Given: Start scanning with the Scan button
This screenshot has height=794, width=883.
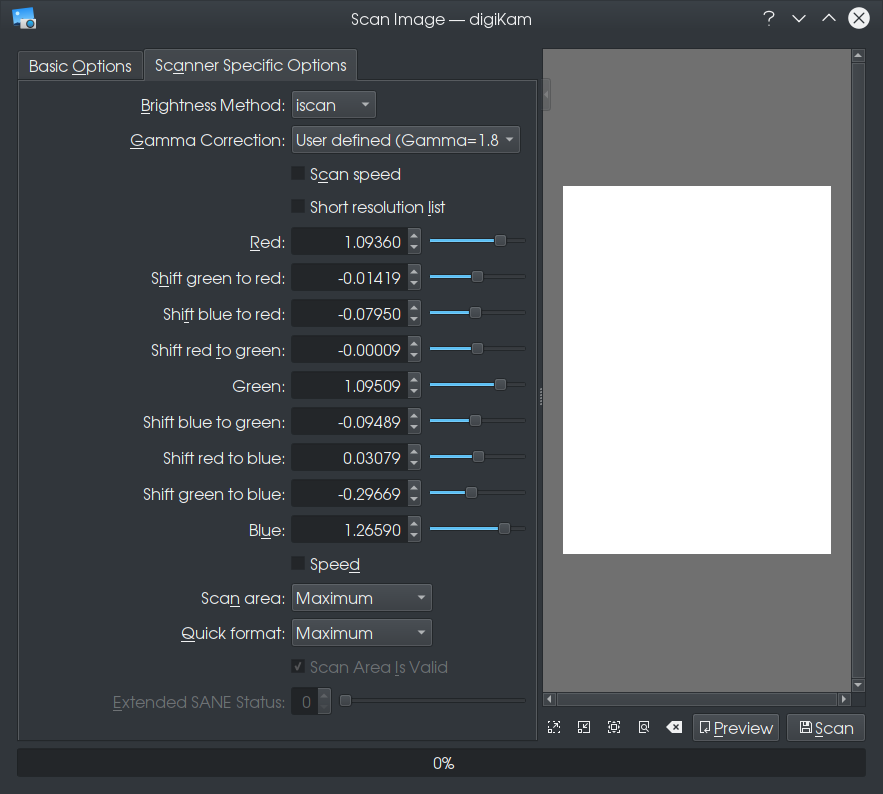Looking at the screenshot, I should coord(826,728).
